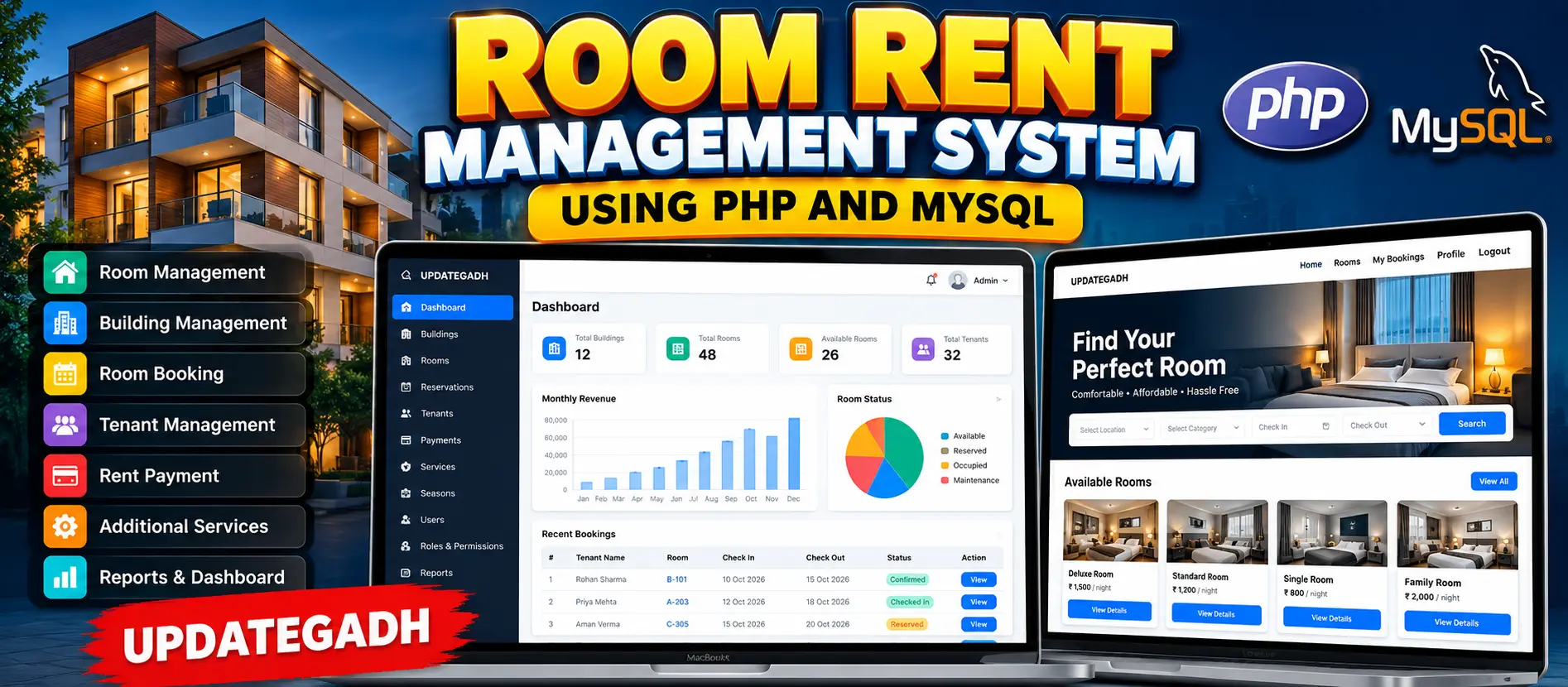Screen dimensions: 1568x687
Task: Click the Additional Services gear icon
Action: click(65, 526)
